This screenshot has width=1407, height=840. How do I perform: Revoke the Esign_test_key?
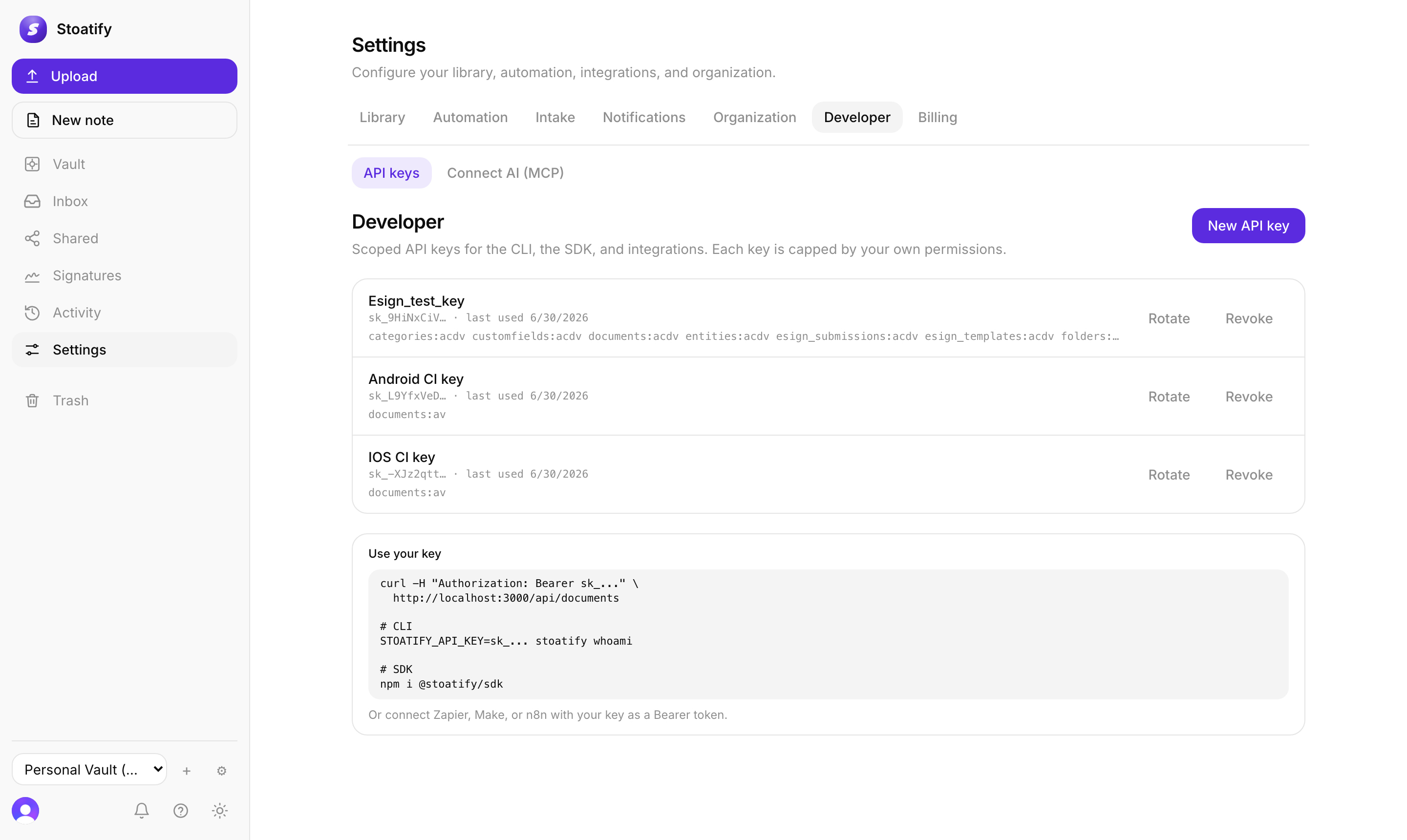(1248, 319)
